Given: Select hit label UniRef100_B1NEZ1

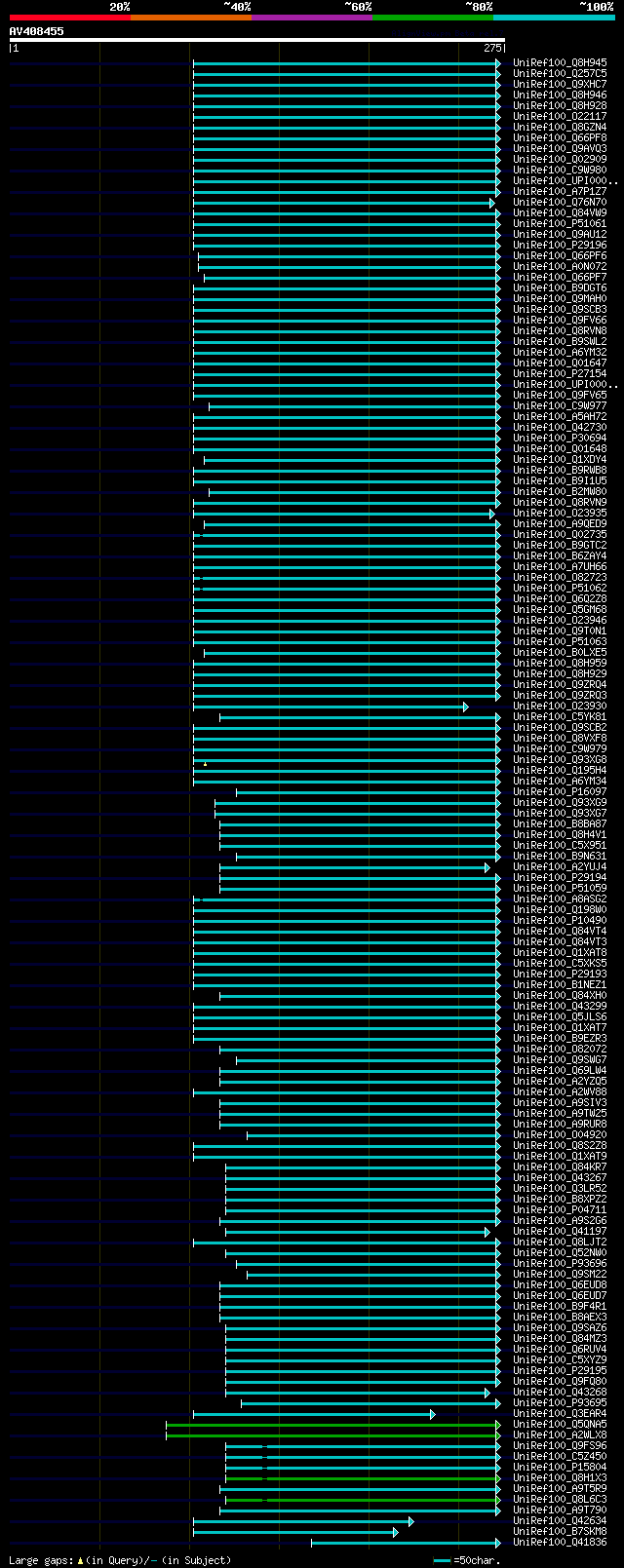Looking at the screenshot, I should tap(560, 985).
